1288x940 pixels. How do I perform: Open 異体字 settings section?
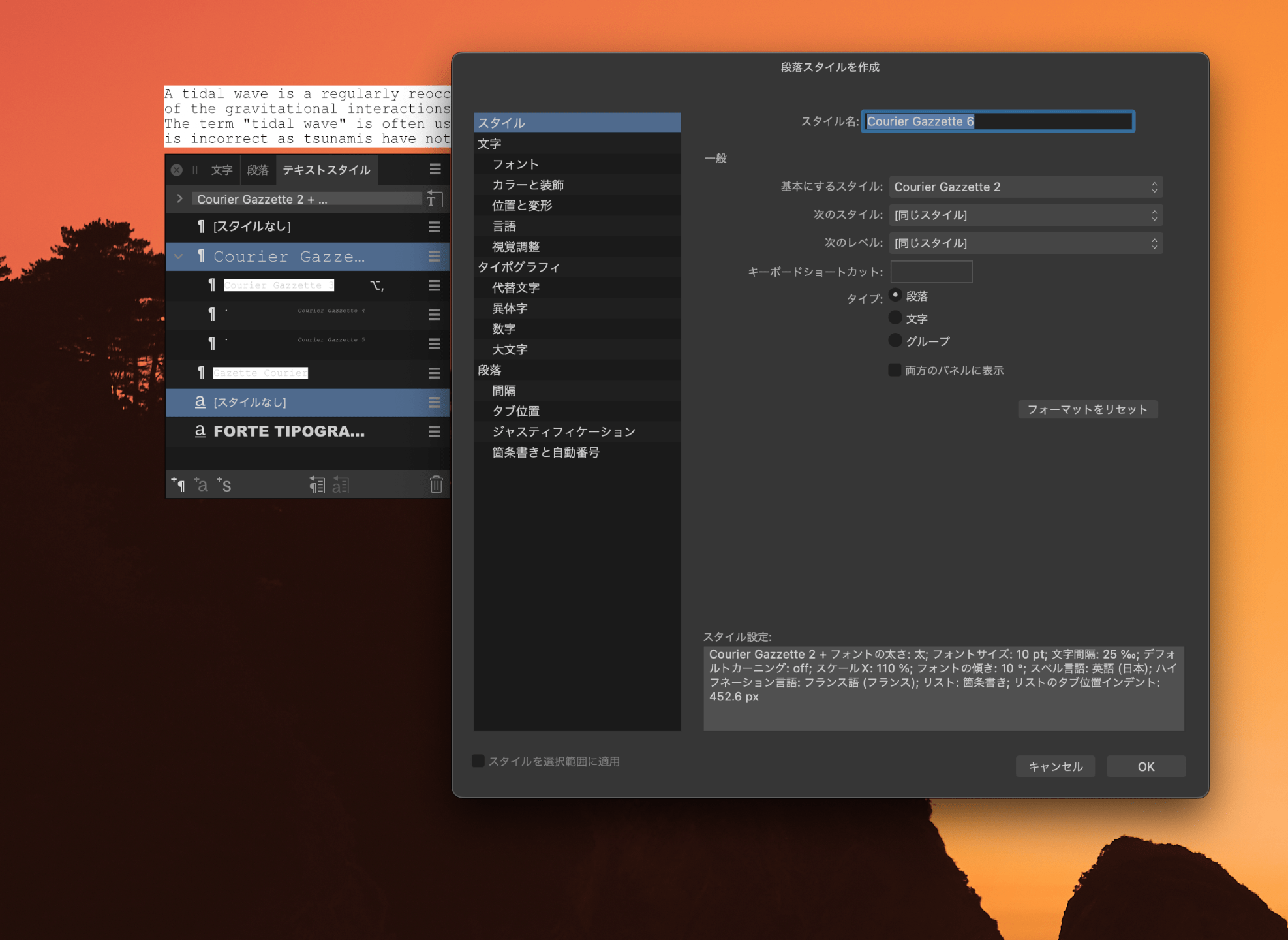tap(577, 308)
